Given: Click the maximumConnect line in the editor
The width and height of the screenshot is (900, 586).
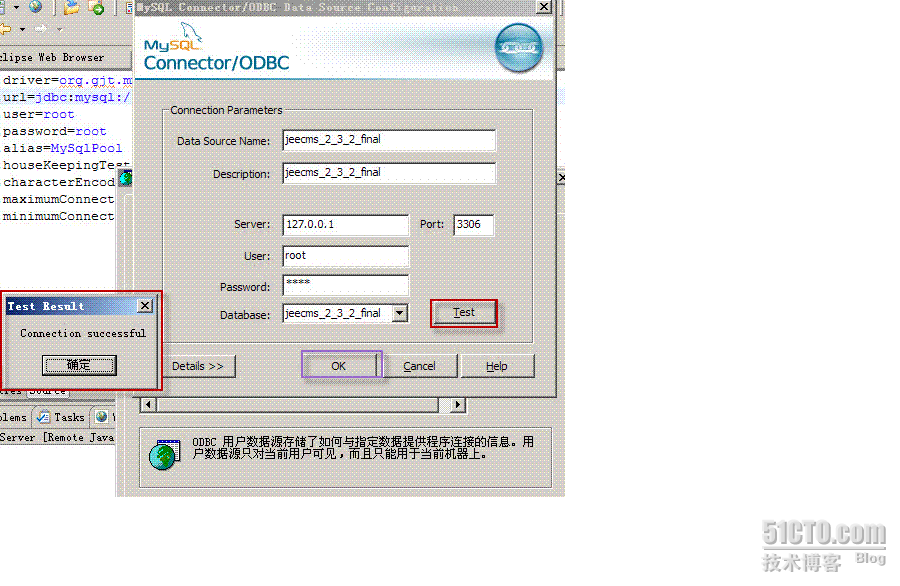Looking at the screenshot, I should 58,199.
